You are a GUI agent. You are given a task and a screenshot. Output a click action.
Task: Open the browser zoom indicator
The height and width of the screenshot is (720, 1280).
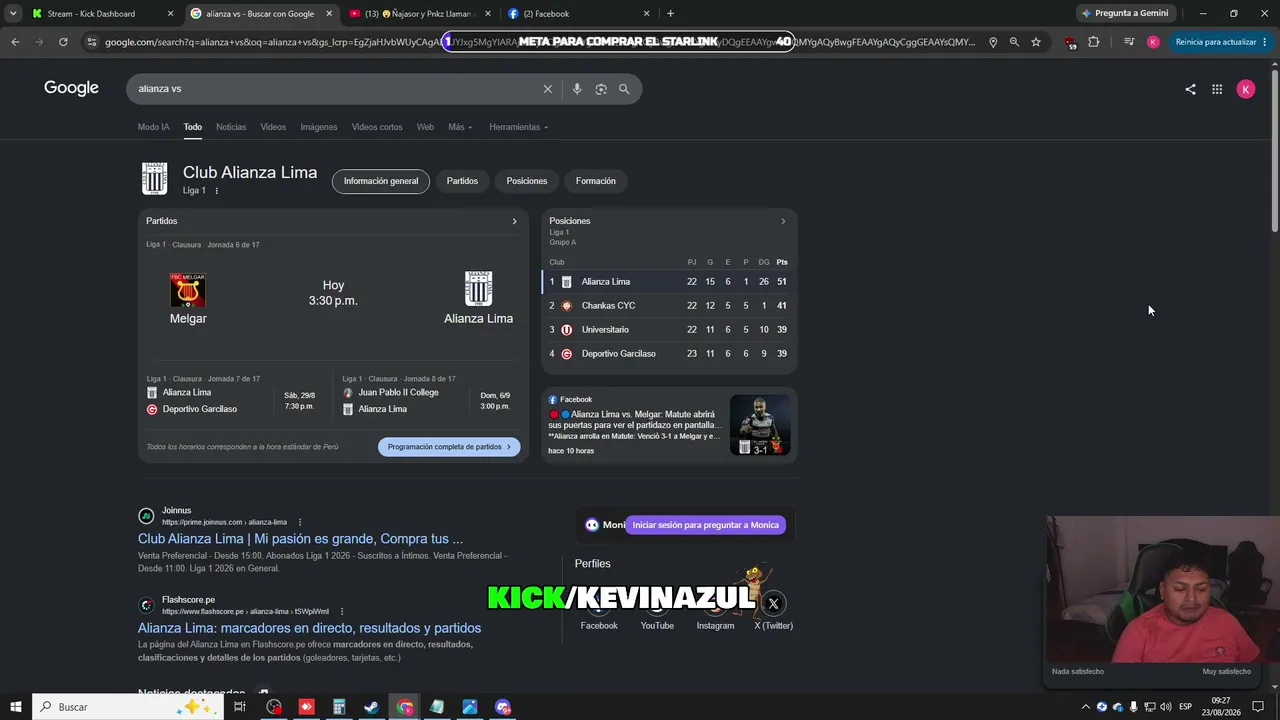(x=1014, y=42)
